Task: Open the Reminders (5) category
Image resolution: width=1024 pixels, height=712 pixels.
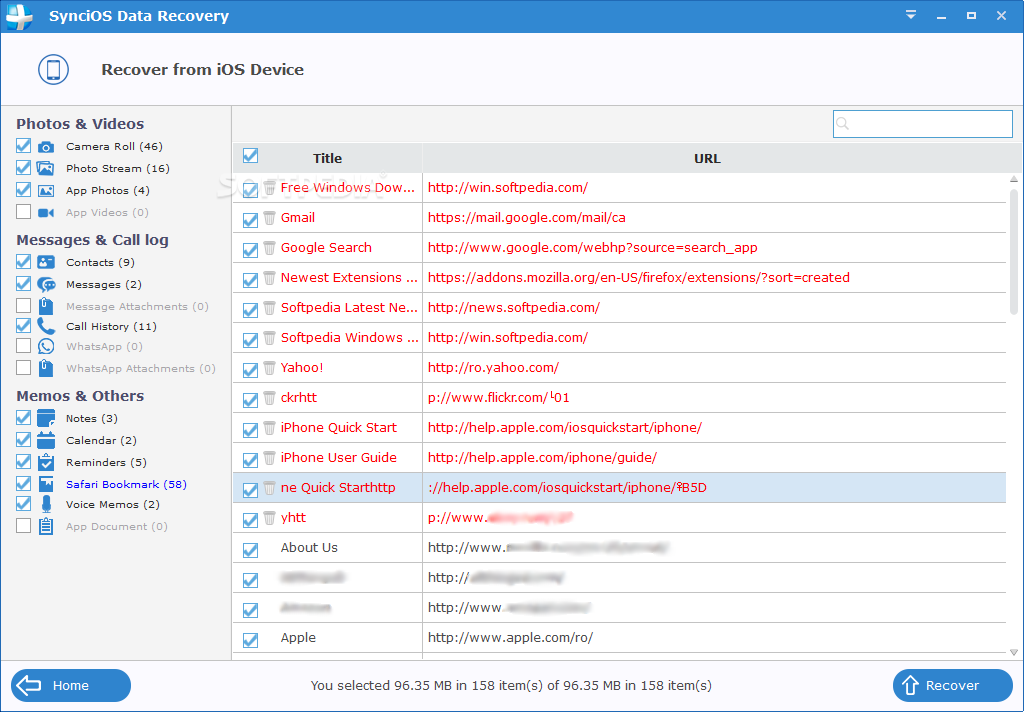Action: tap(106, 462)
